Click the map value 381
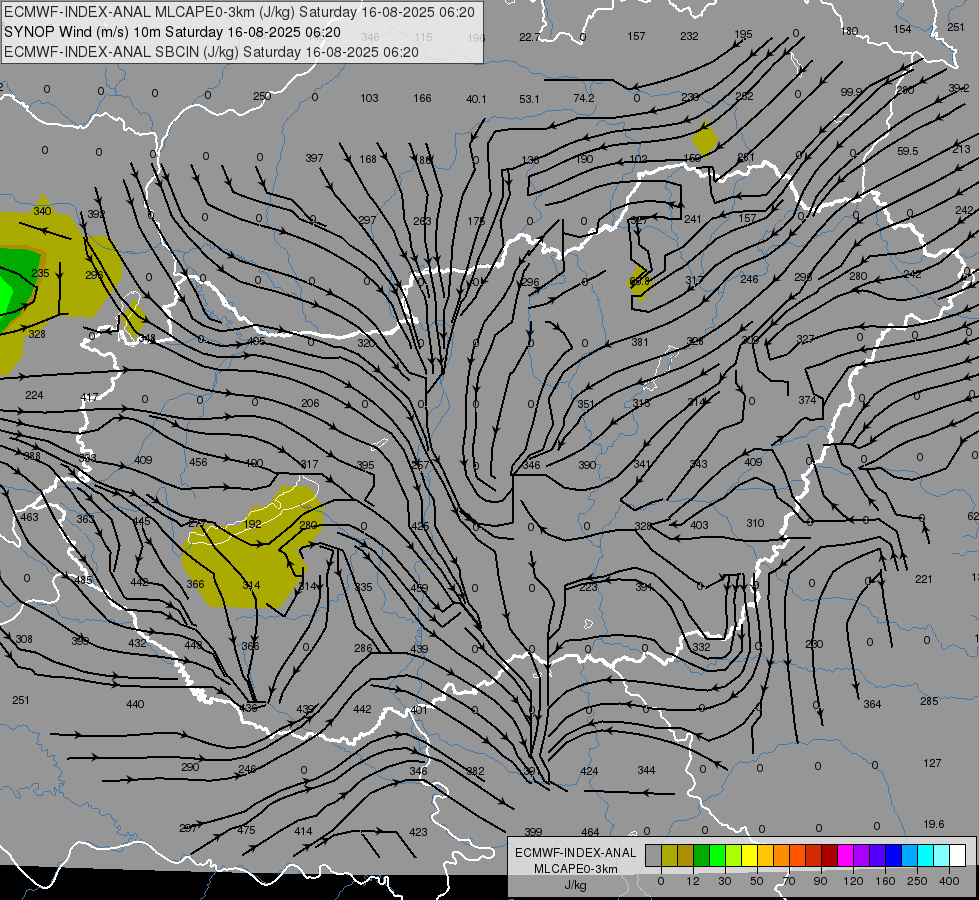Screen dimensions: 979x900 click(640, 342)
